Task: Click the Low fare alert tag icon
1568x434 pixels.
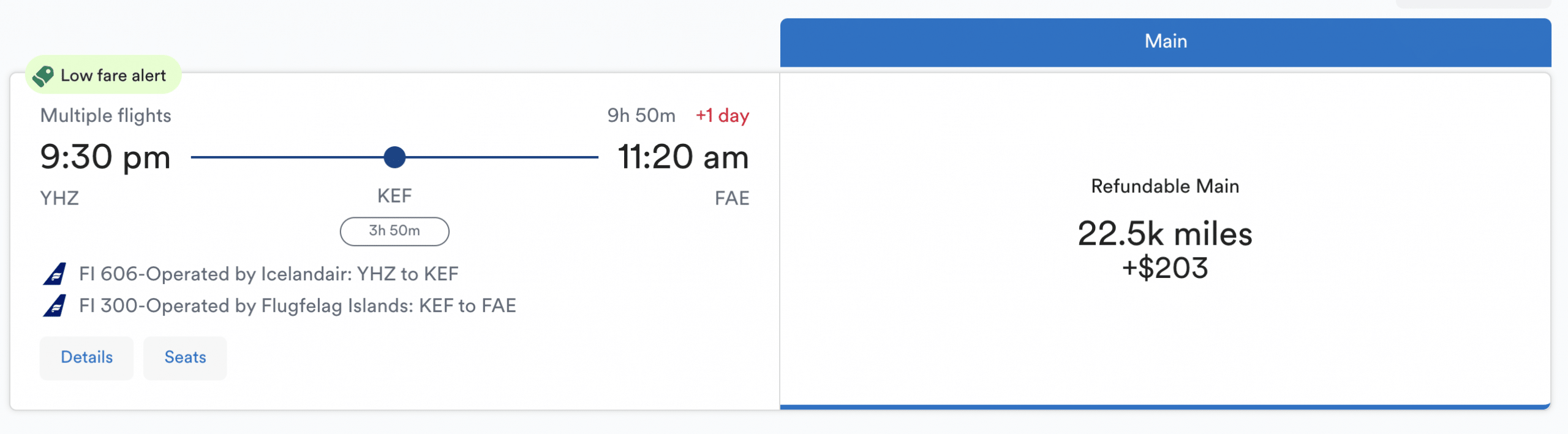Action: [43, 76]
